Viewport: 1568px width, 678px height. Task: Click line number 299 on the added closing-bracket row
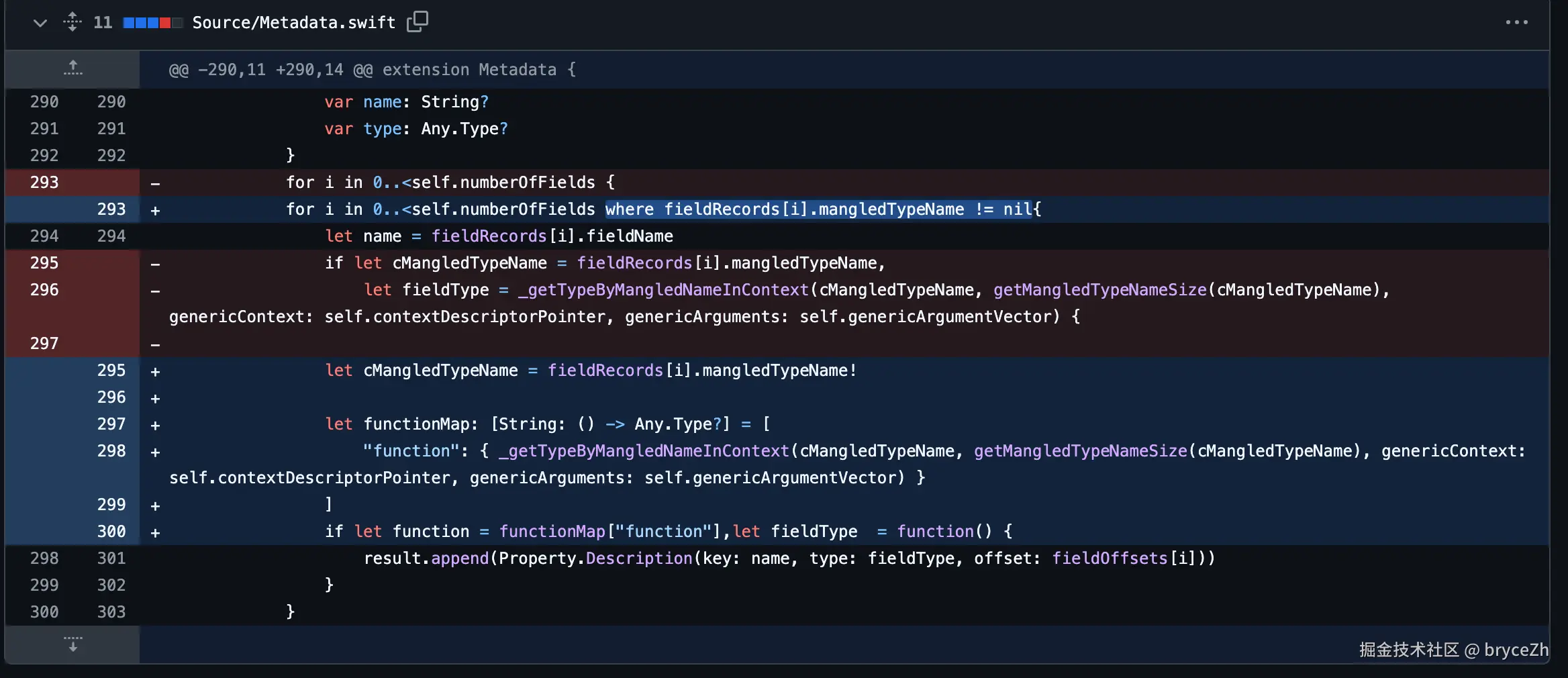click(111, 505)
